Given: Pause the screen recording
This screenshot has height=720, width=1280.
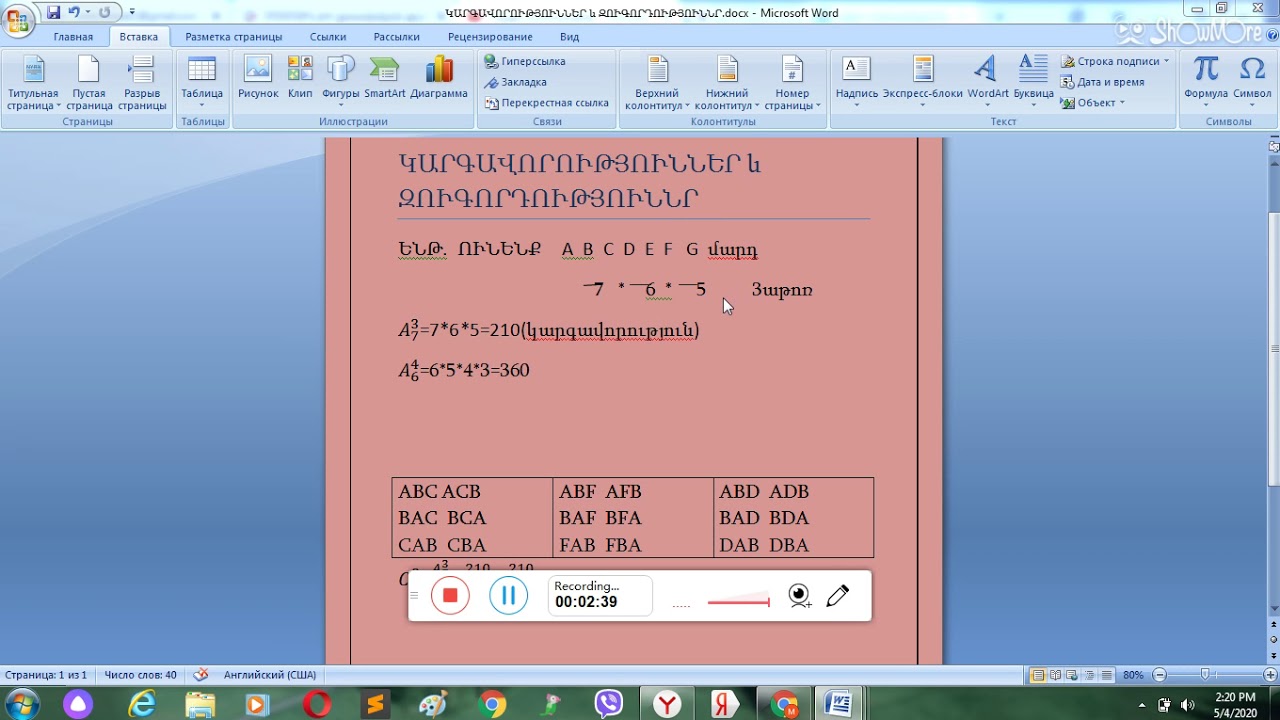Looking at the screenshot, I should (508, 596).
